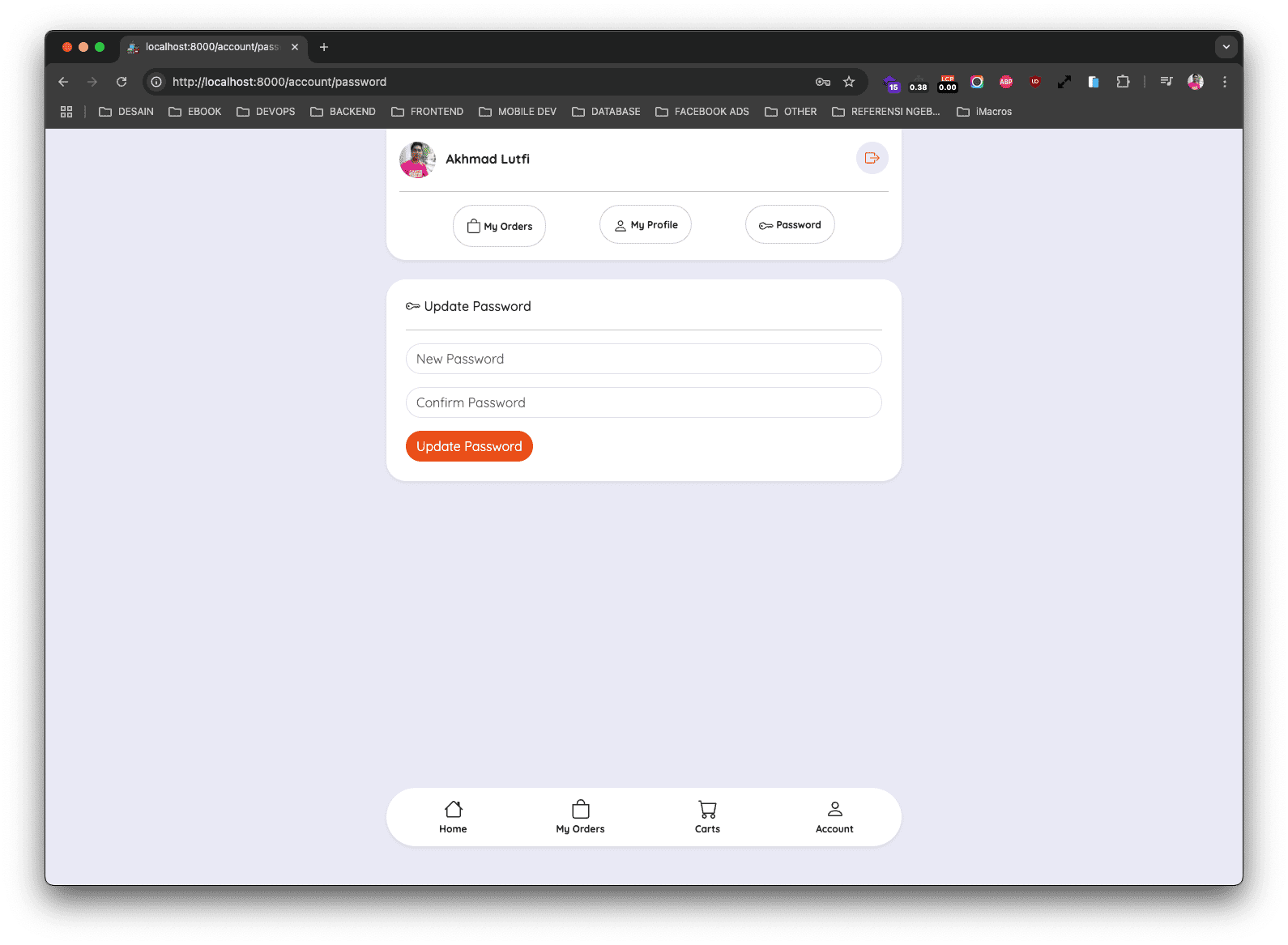Expand the tab search dropdown arrow
This screenshot has height=945, width=1288.
1226,47
